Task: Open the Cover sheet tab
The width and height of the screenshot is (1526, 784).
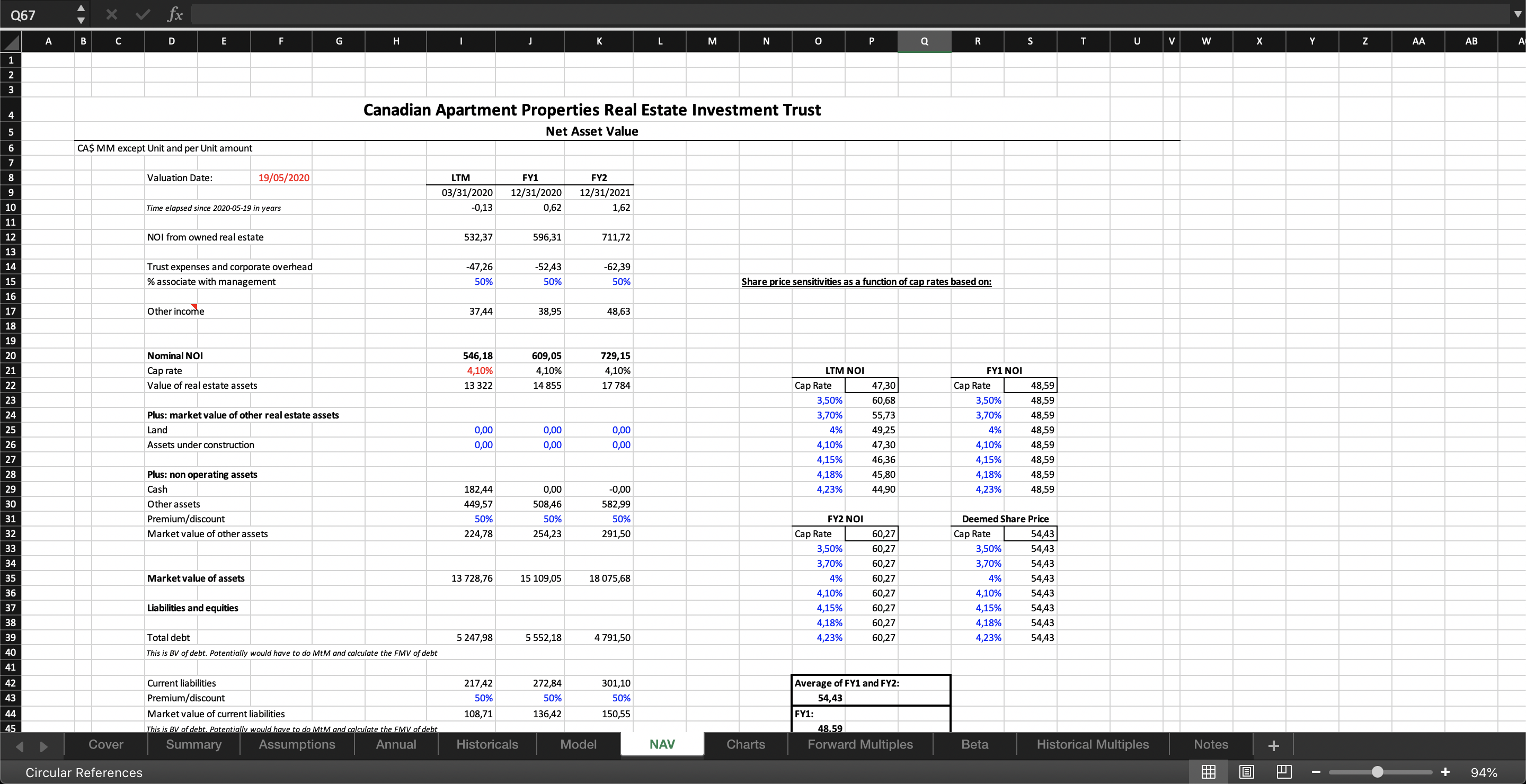Action: pos(106,744)
